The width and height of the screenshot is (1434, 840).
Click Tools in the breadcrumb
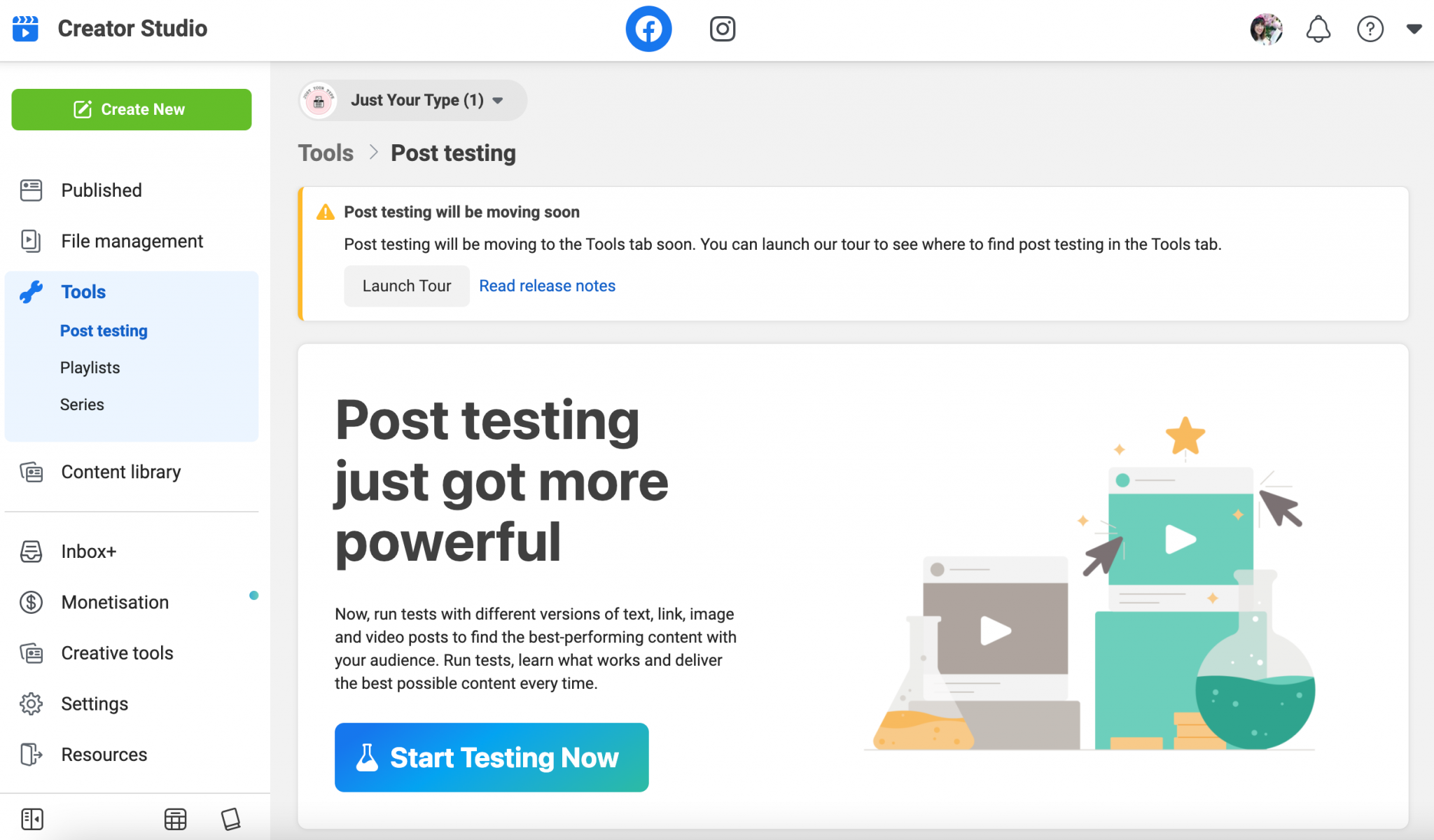point(326,153)
